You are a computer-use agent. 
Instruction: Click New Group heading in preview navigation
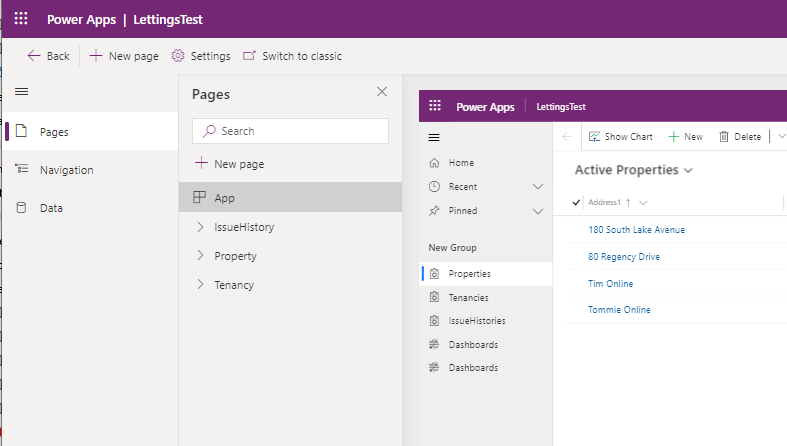(x=452, y=248)
